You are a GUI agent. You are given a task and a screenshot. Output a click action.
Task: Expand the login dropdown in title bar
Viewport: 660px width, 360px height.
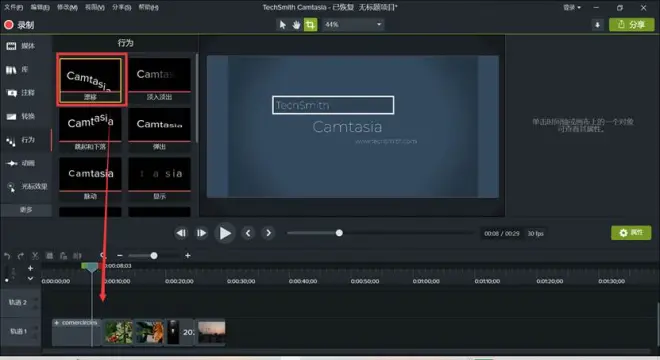pos(572,8)
